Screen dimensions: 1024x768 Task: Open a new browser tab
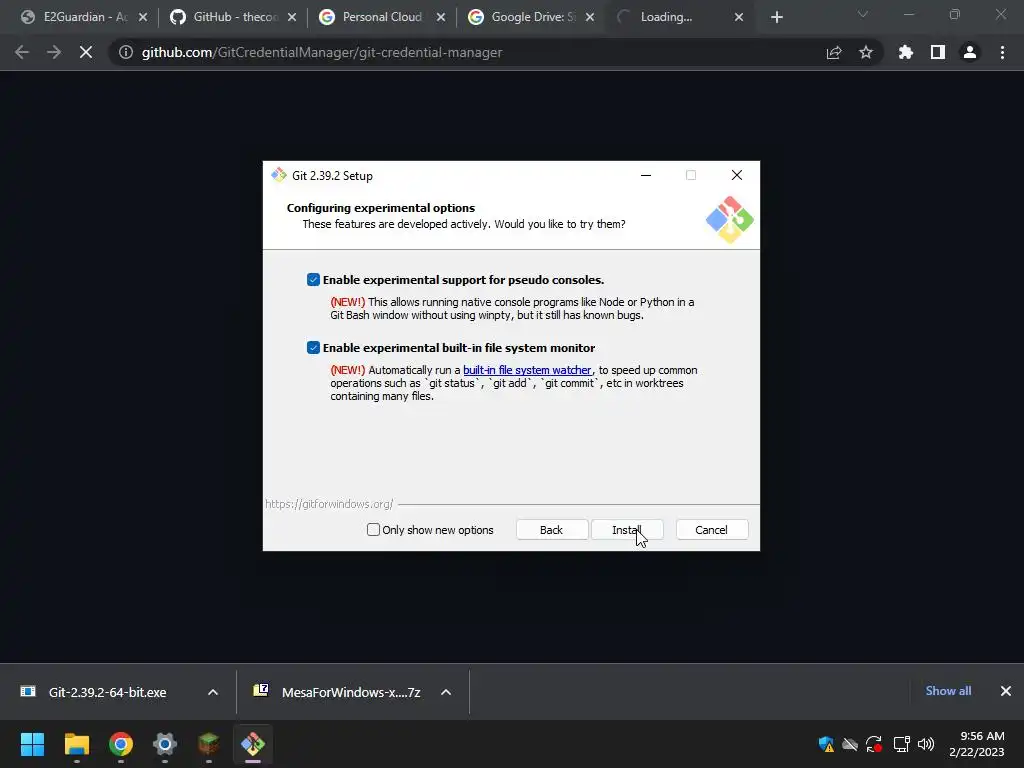click(x=776, y=17)
